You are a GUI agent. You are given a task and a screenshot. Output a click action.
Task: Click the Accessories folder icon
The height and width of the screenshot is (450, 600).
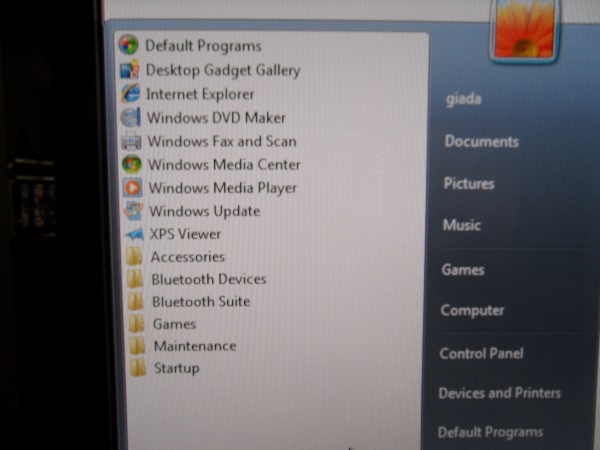point(135,256)
